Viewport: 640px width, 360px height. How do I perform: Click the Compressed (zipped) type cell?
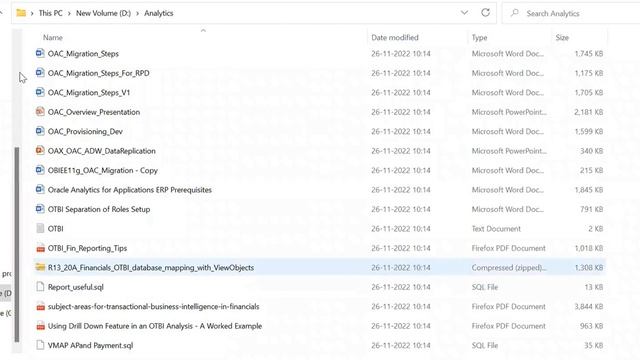509,268
